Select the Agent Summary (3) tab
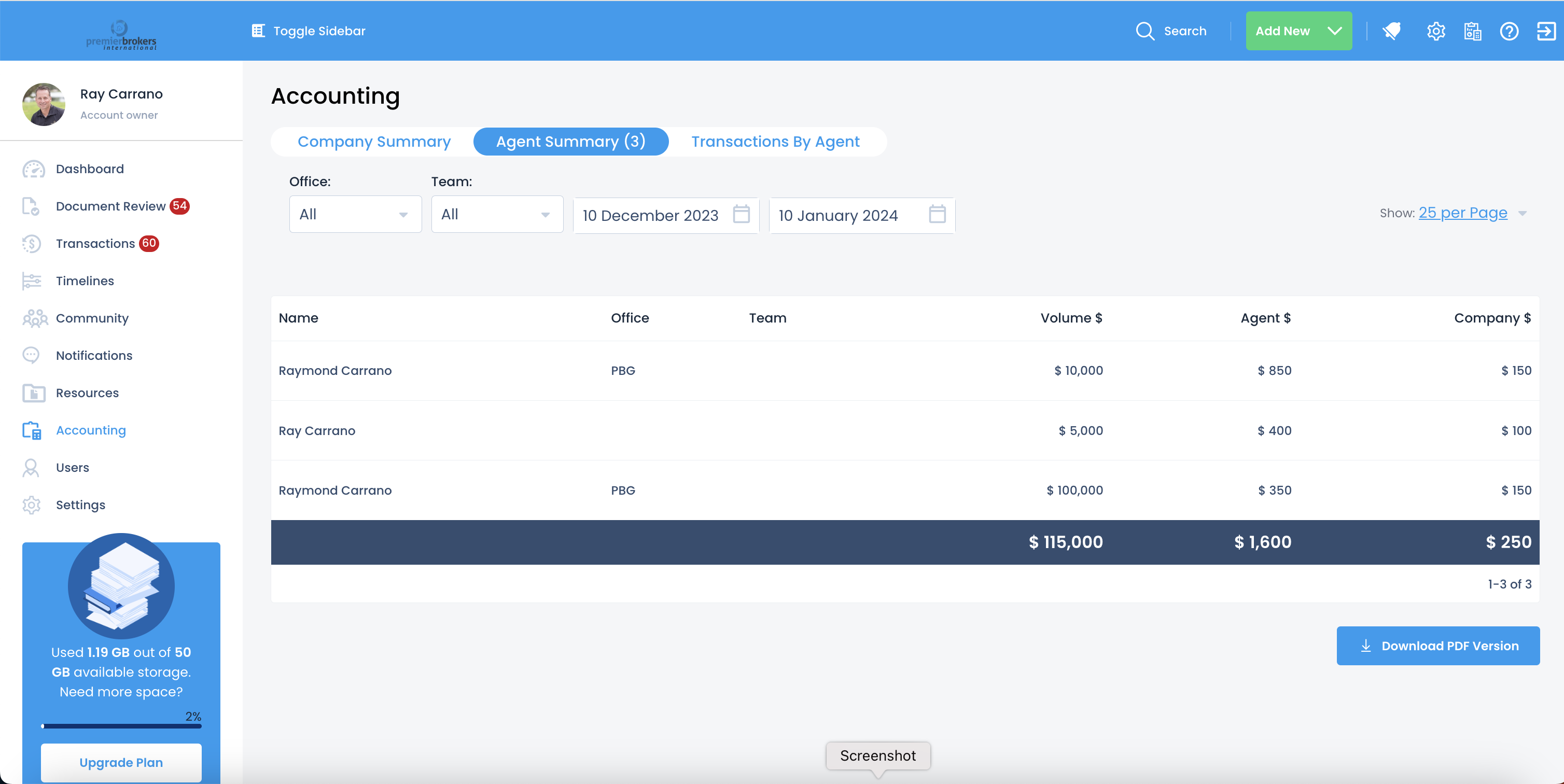Image resolution: width=1564 pixels, height=784 pixels. [571, 142]
